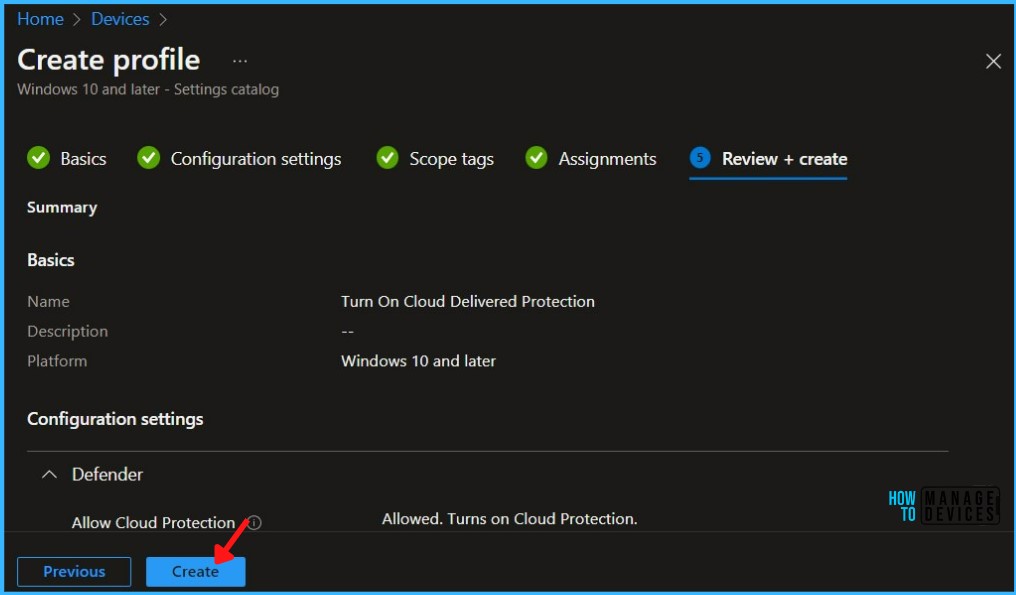Image resolution: width=1016 pixels, height=595 pixels.
Task: Open the ellipsis menu beside Create profile
Action: coord(240,61)
